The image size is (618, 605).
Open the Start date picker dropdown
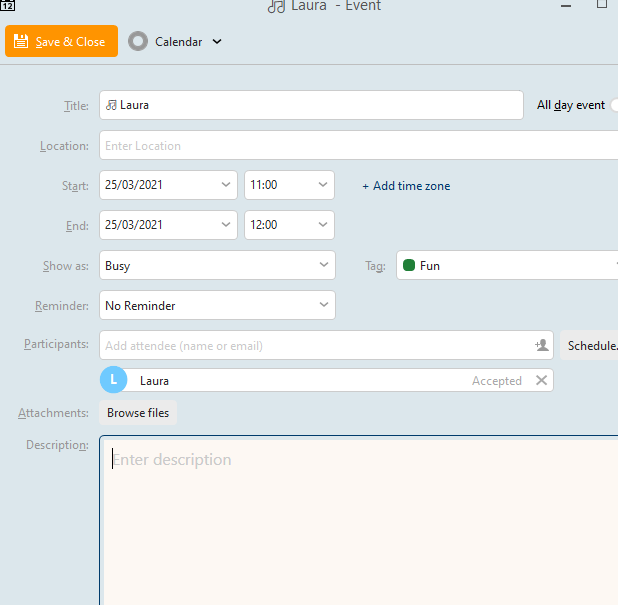point(226,185)
